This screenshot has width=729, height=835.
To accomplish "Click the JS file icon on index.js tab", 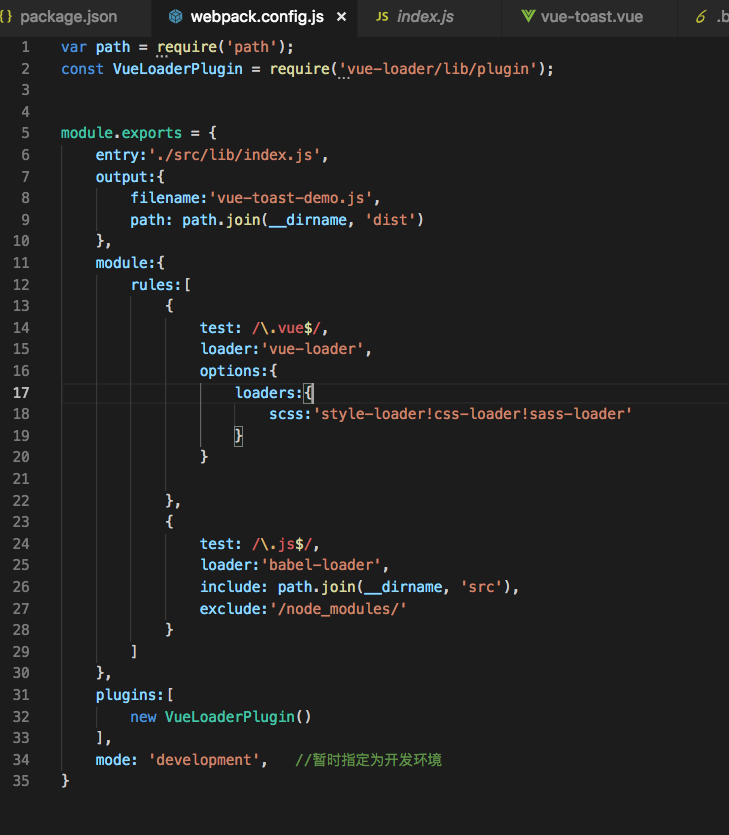I will (382, 17).
